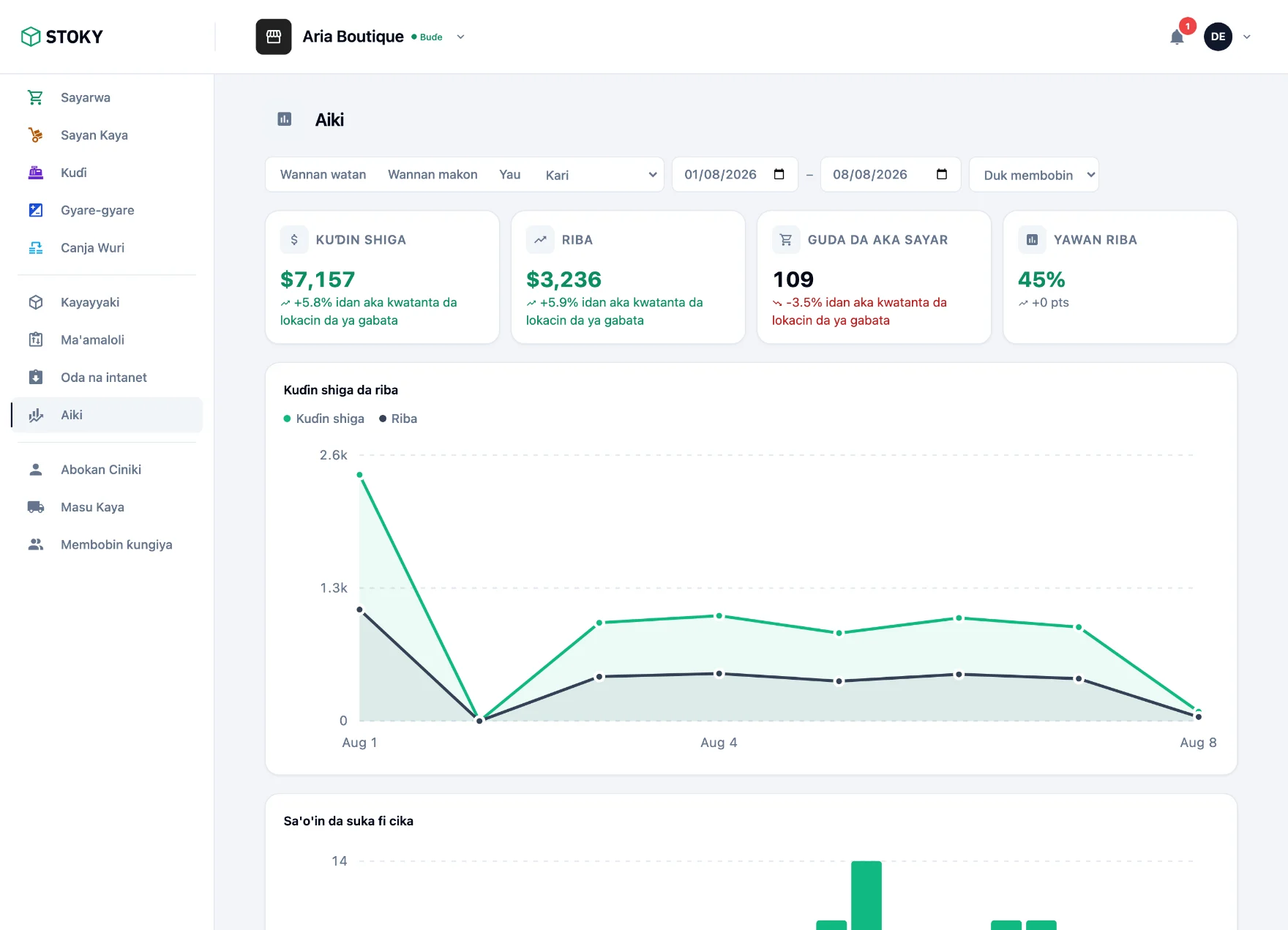1288x930 pixels.
Task: Click the Abokan Ciniki person icon
Action: tap(35, 469)
